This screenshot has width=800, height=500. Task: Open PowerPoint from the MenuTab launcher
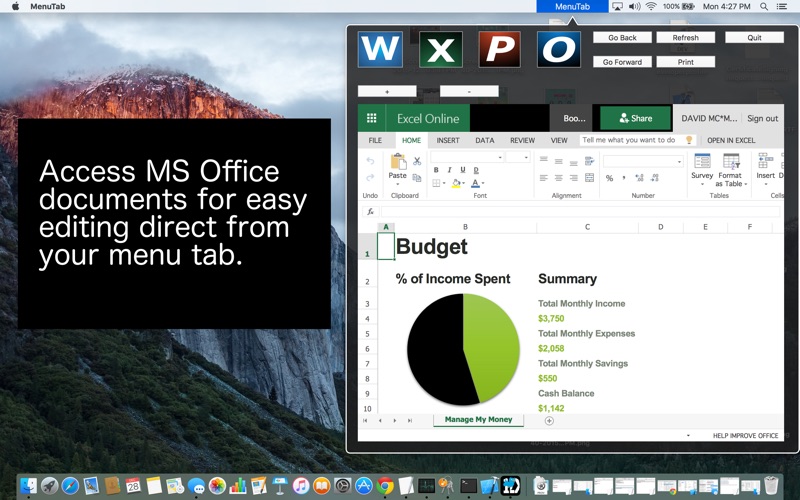pos(499,49)
